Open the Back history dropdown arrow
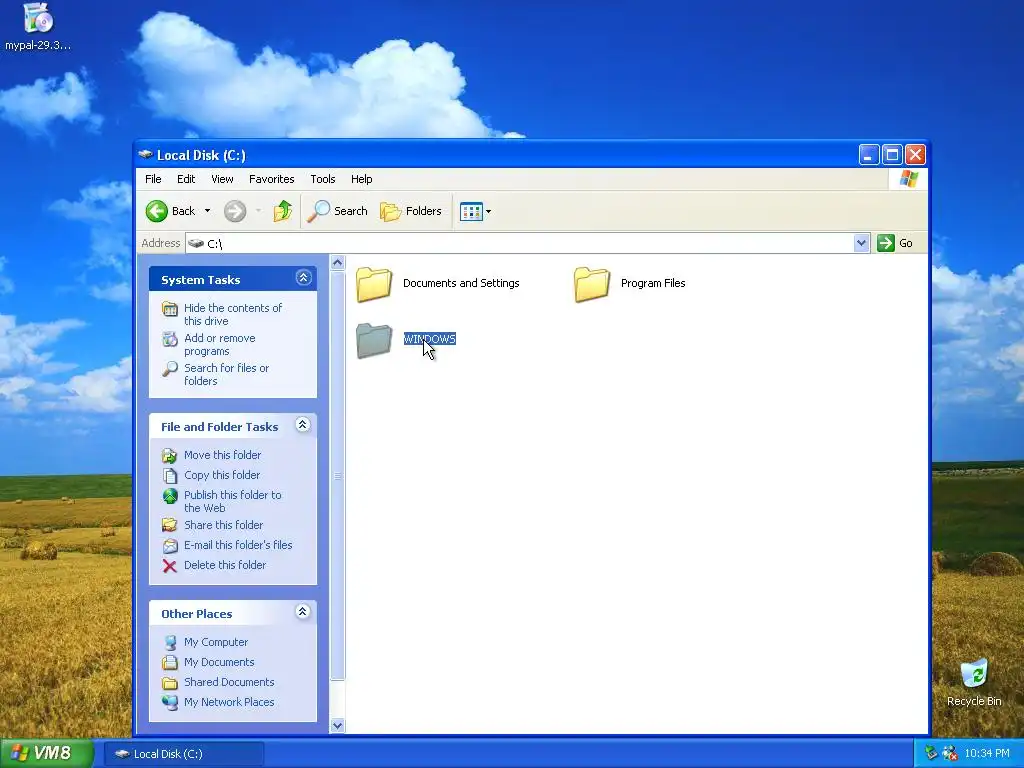 point(207,211)
